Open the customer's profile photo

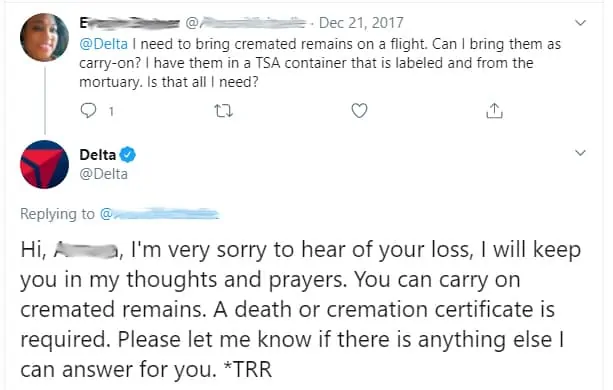point(45,37)
